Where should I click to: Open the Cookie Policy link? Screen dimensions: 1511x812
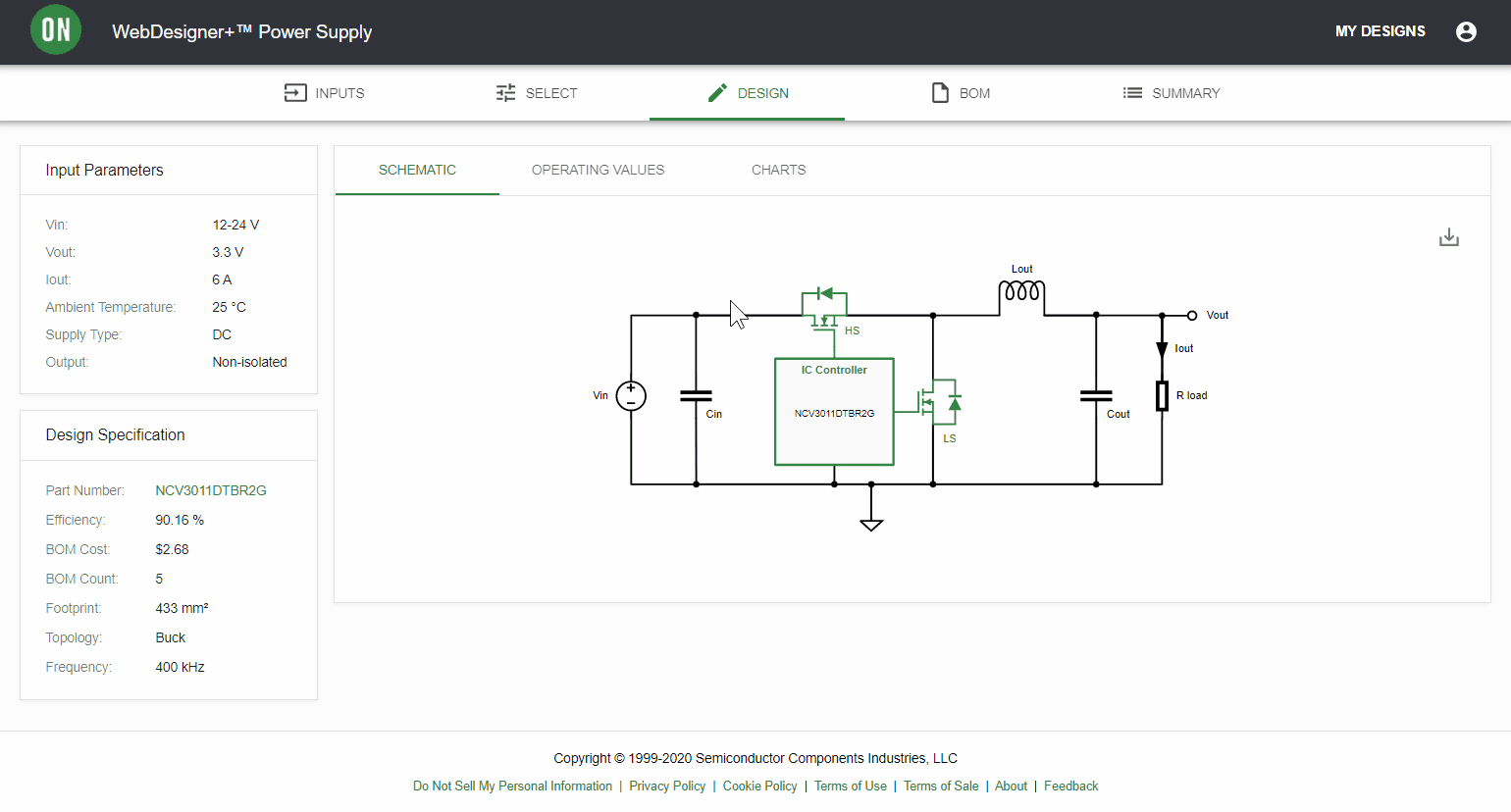759,787
